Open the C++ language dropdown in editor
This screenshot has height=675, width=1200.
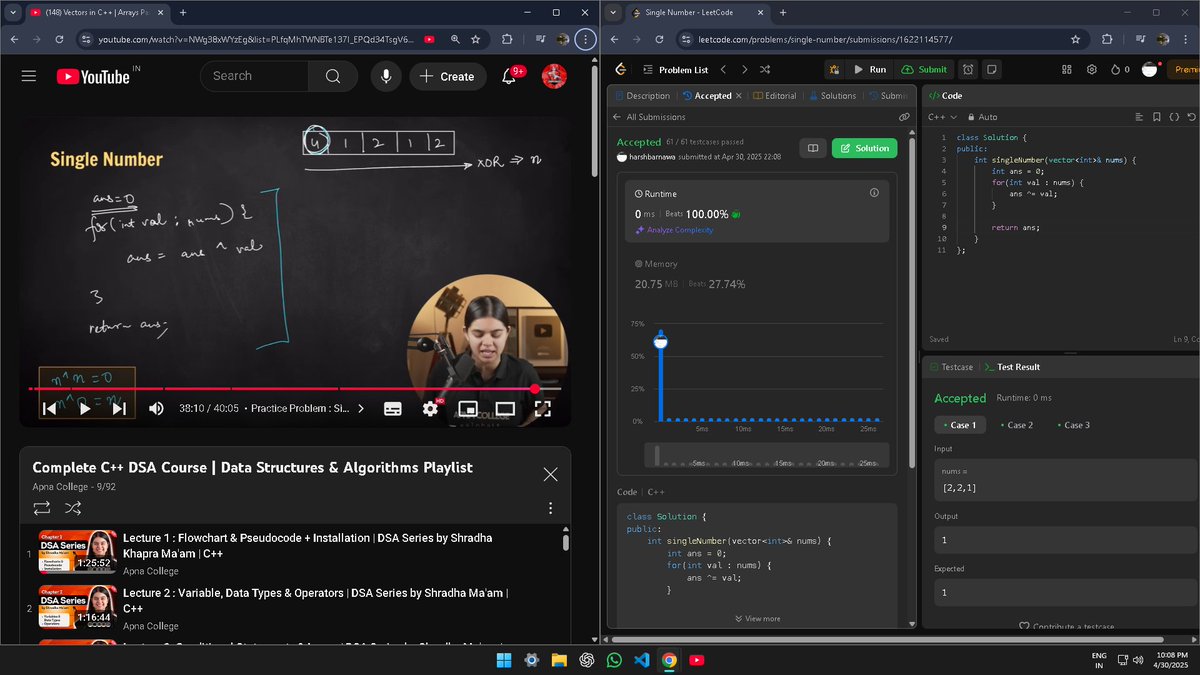[x=944, y=117]
